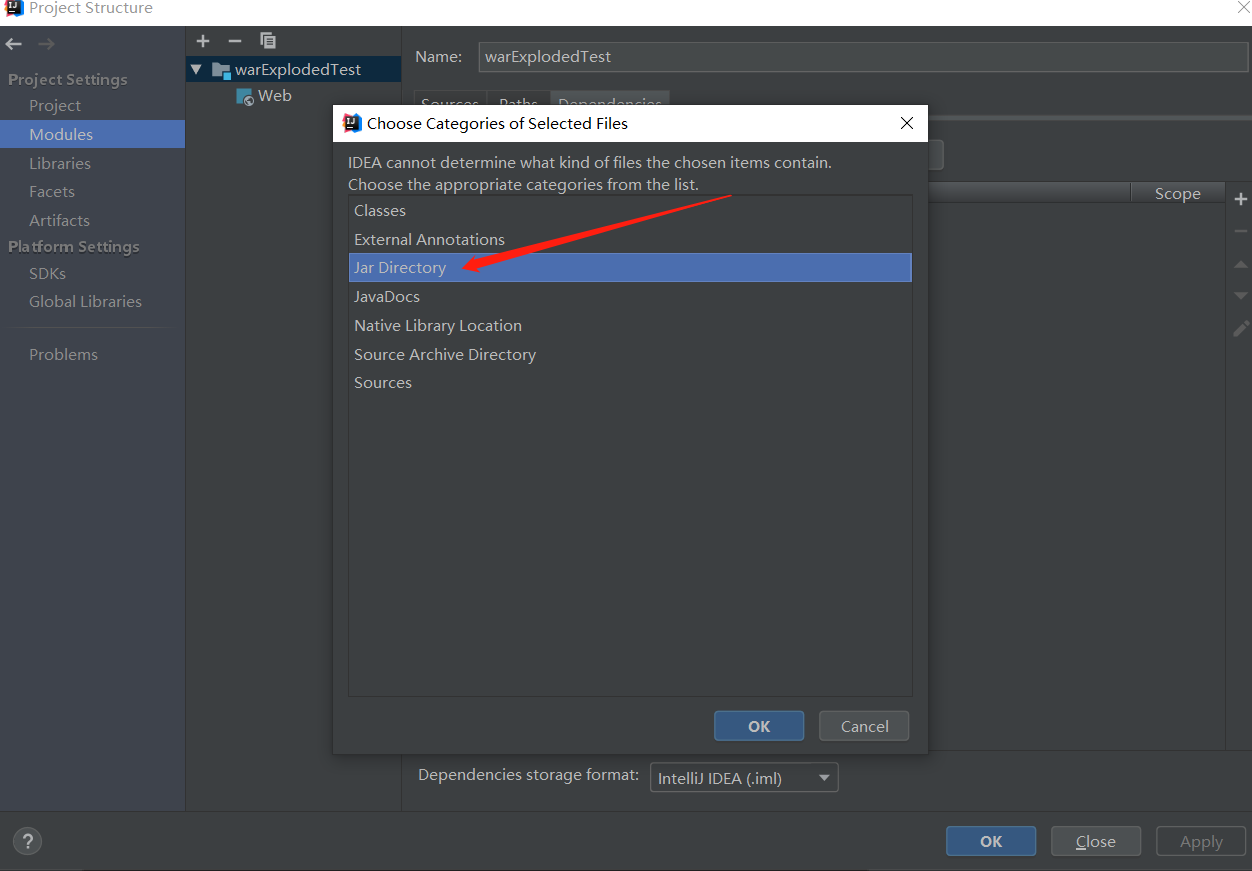Click the warExplodedTest module folder icon
This screenshot has height=871, width=1252.
pos(222,70)
